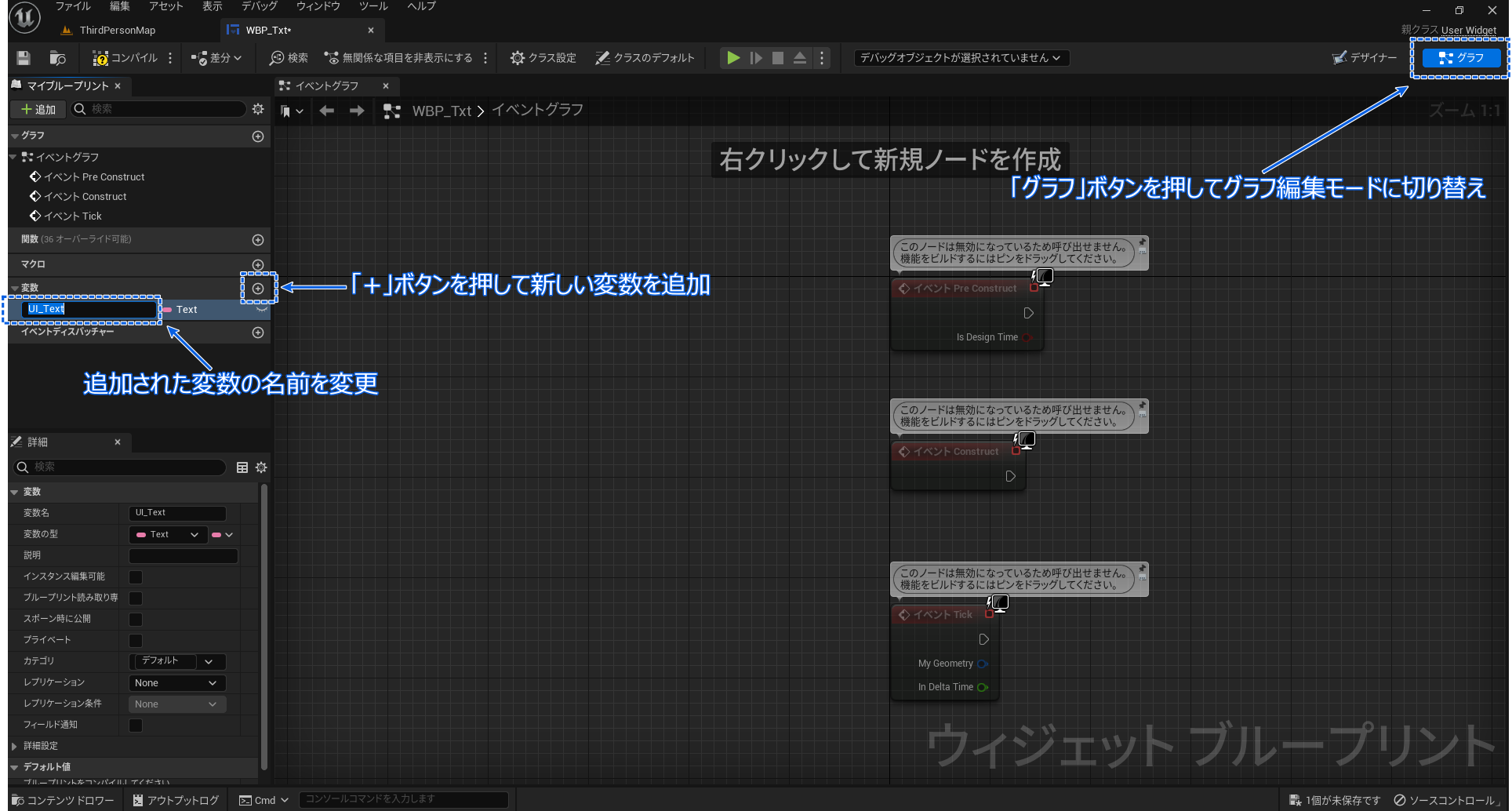
Task: Open the コンテンツドロワー
Action: coord(61,799)
